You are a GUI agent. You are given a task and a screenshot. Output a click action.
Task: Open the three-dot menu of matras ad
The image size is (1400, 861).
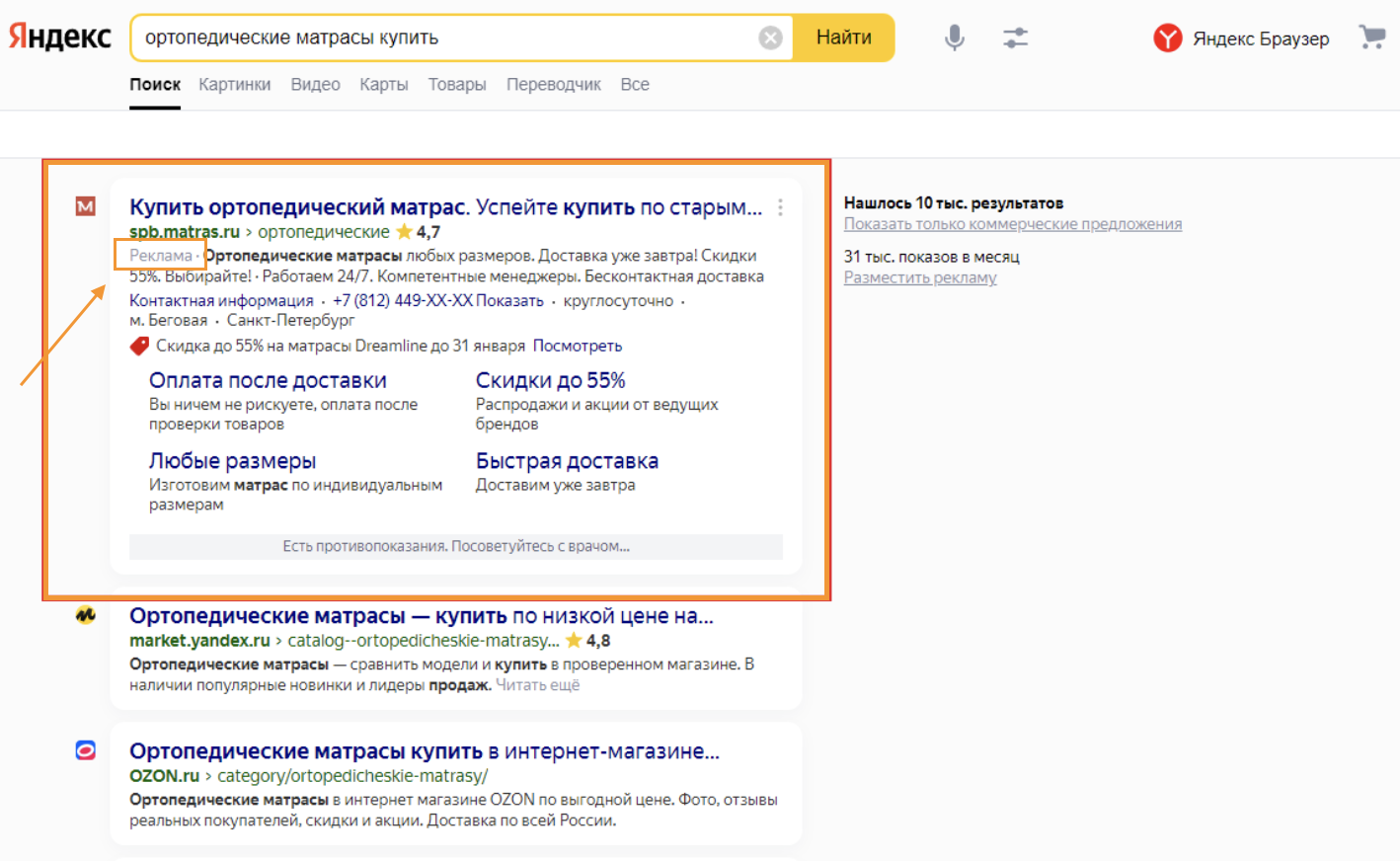[x=780, y=207]
